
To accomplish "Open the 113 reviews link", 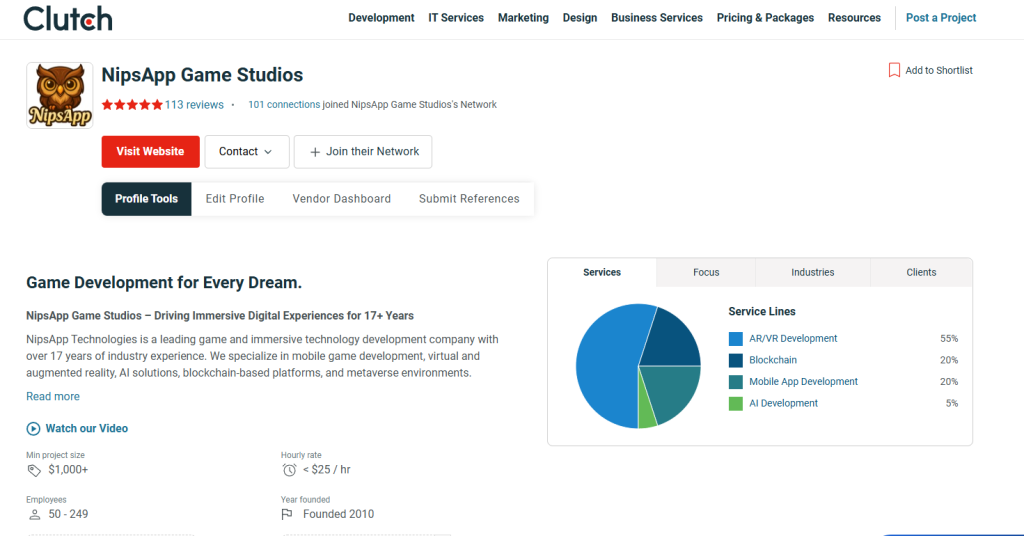I will (194, 104).
